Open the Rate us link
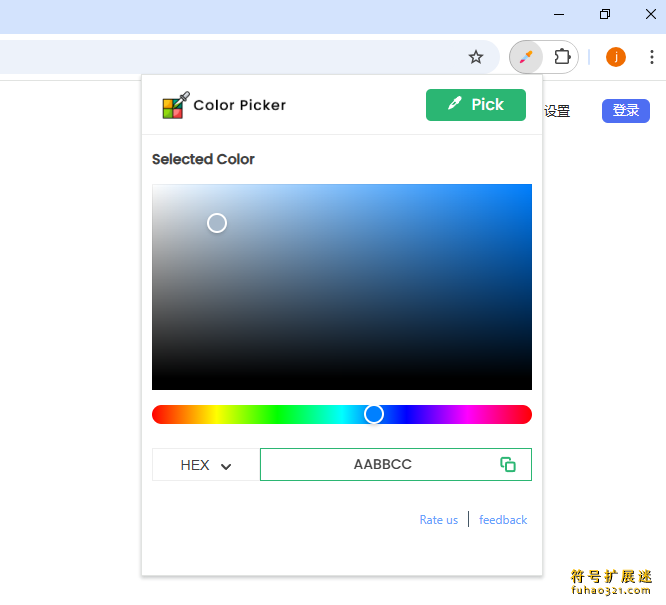This screenshot has height=605, width=666. [438, 520]
